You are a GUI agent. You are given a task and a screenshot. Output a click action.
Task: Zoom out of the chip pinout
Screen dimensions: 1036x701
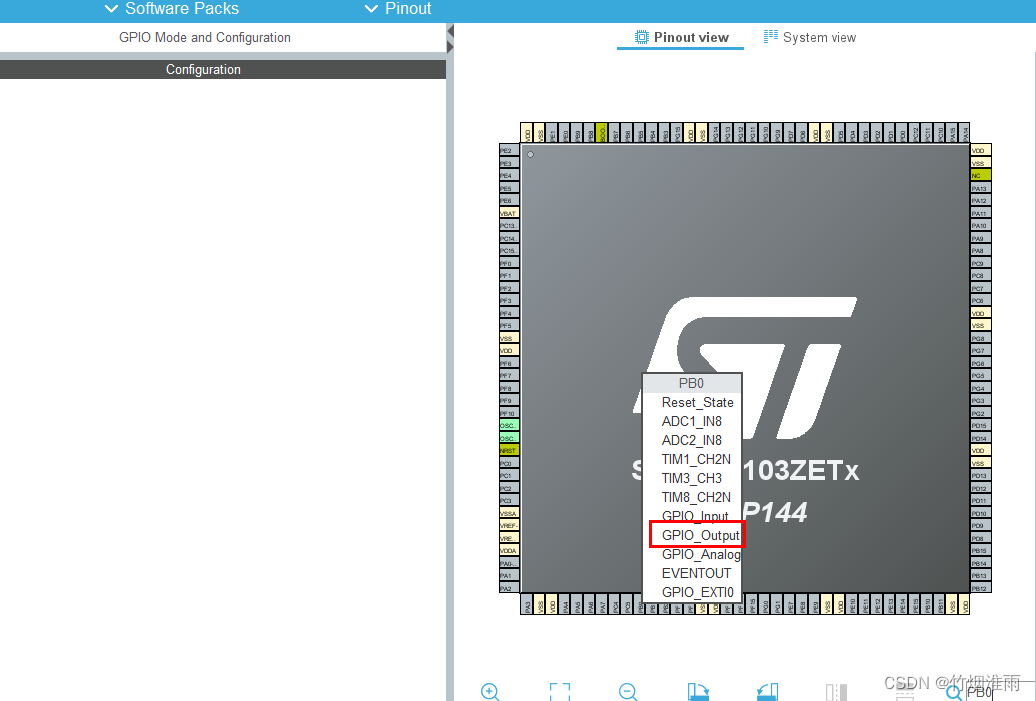coord(628,691)
